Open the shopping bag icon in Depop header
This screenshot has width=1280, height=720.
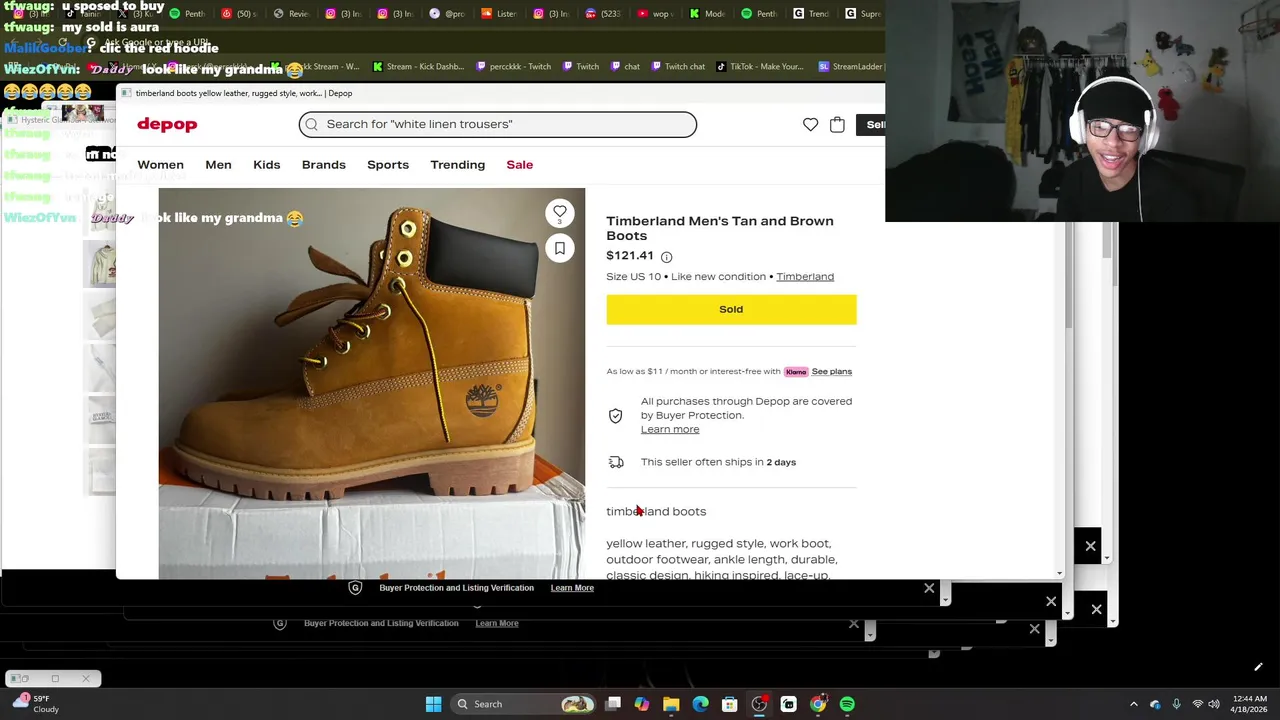[x=837, y=124]
